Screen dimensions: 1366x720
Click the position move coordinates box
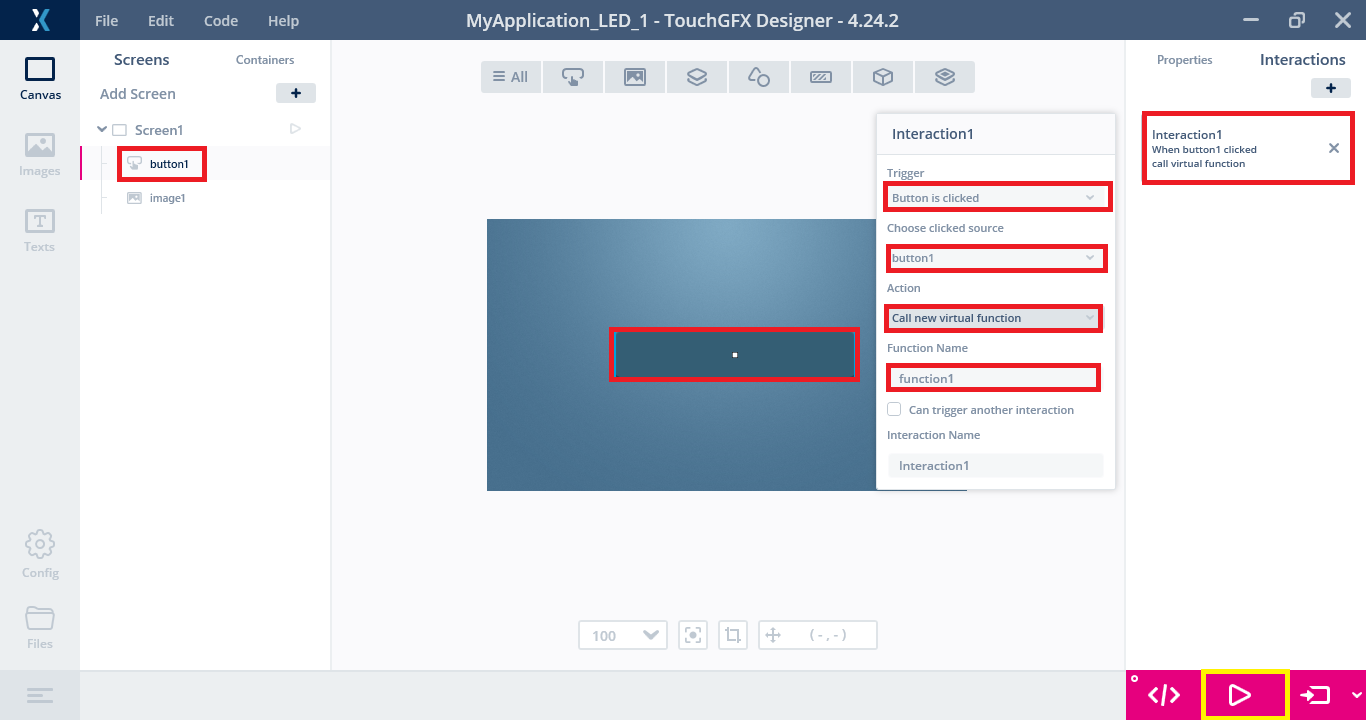(818, 635)
